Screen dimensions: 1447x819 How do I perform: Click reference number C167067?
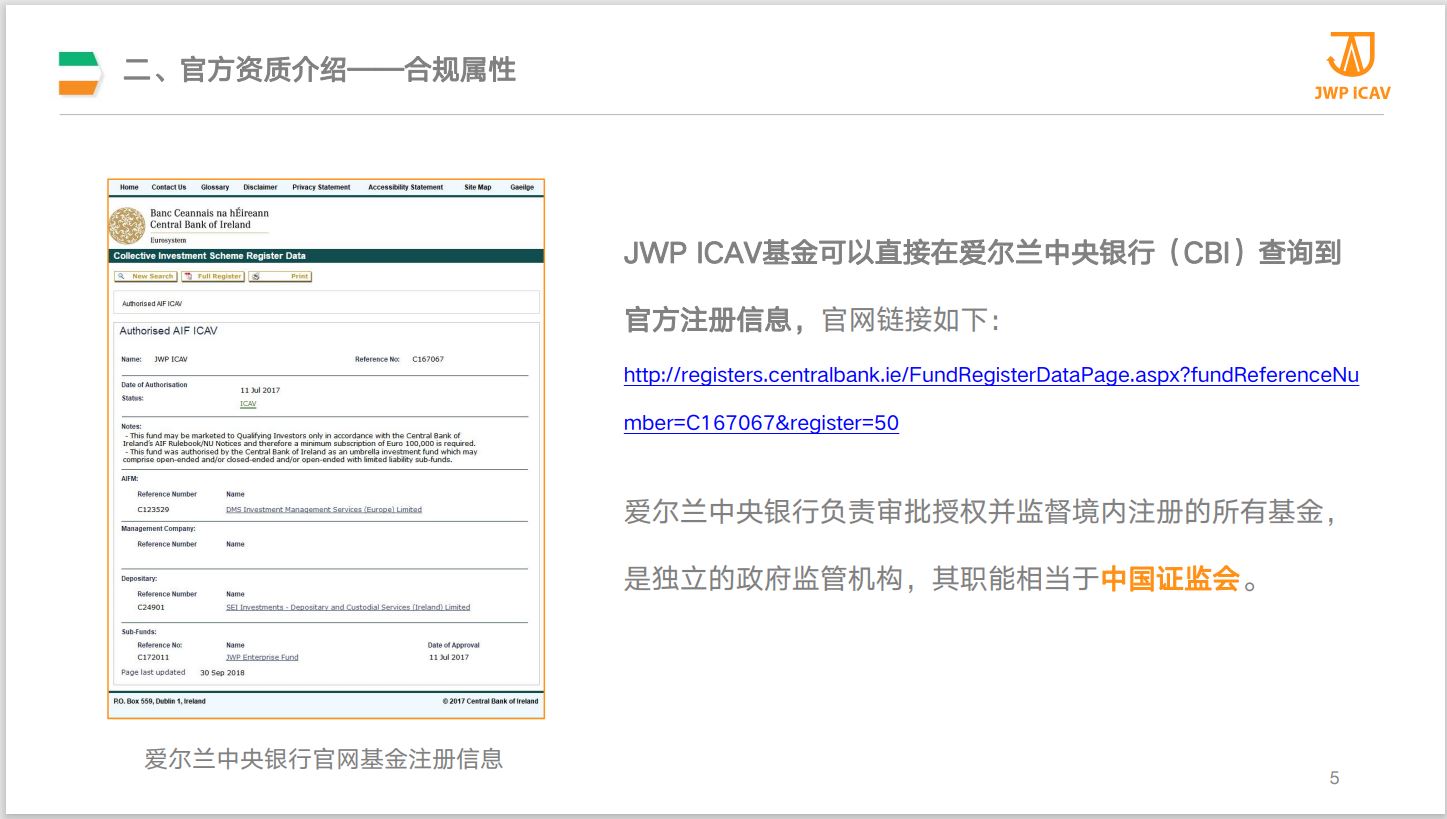click(428, 359)
